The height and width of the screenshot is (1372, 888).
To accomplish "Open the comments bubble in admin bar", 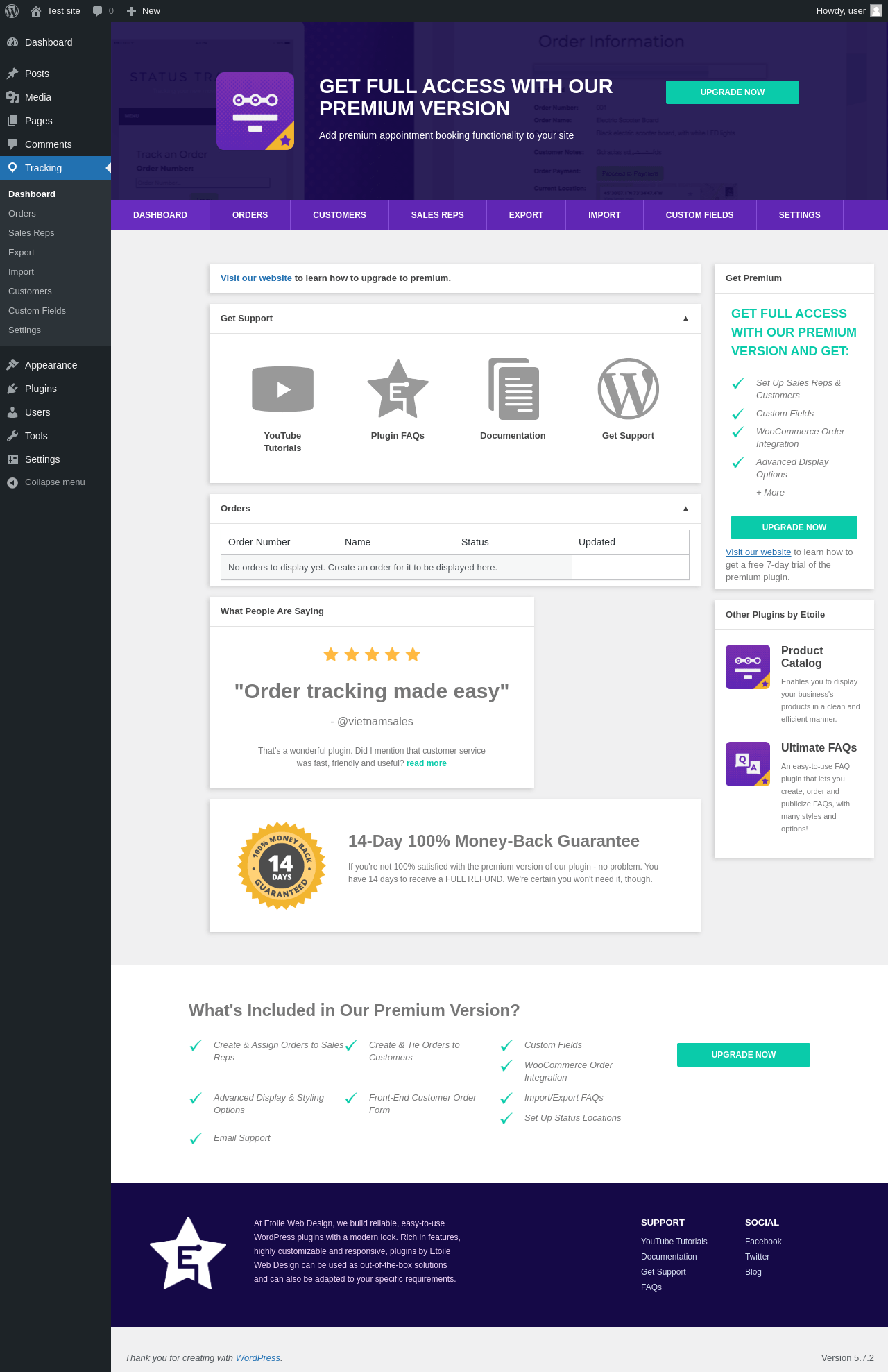I will [97, 11].
